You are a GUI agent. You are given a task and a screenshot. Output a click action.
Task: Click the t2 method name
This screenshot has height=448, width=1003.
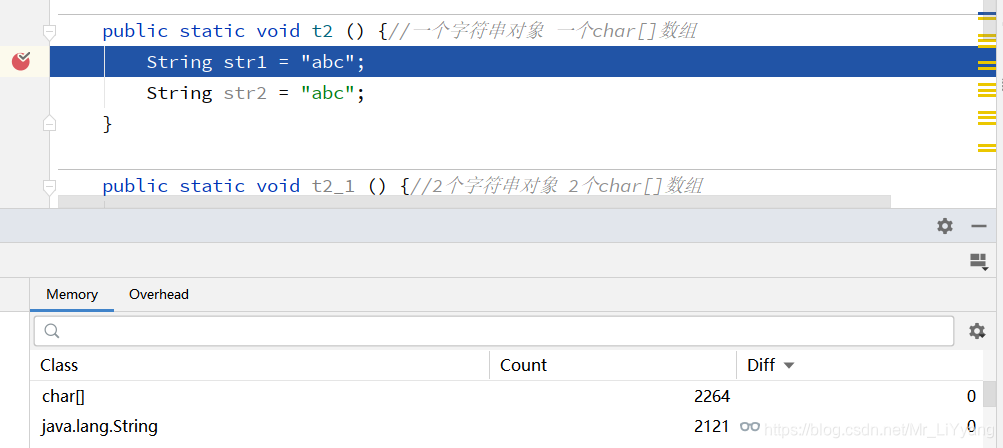coord(322,31)
